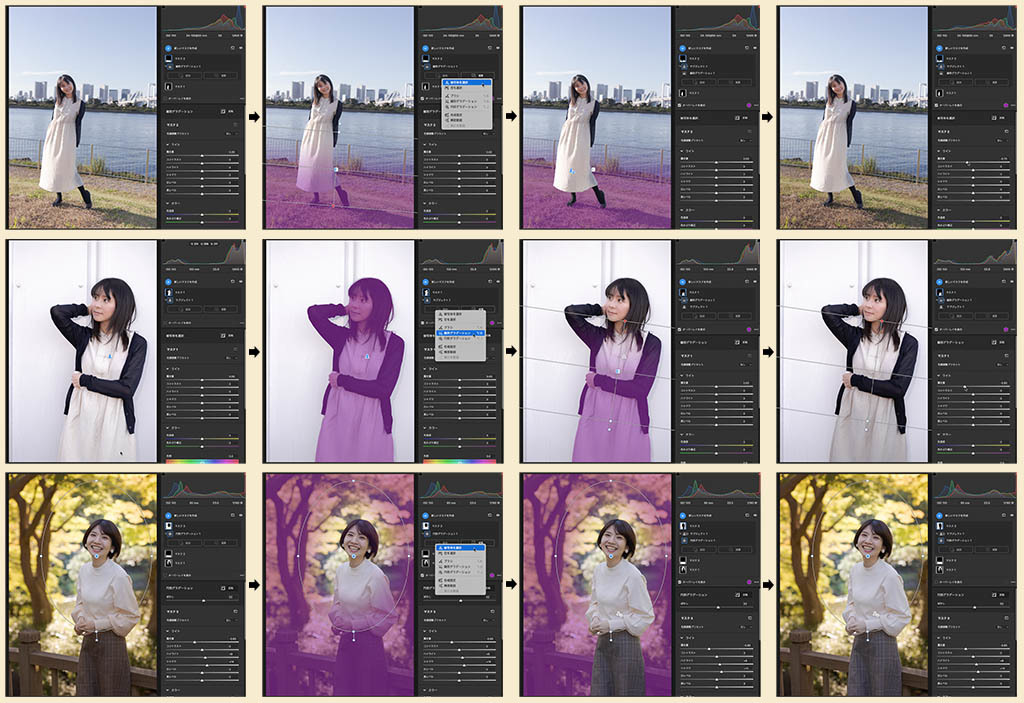The image size is (1024, 703).
Task: Click magenta overlay swatch in fourth waterfront panel
Action: [1006, 105]
